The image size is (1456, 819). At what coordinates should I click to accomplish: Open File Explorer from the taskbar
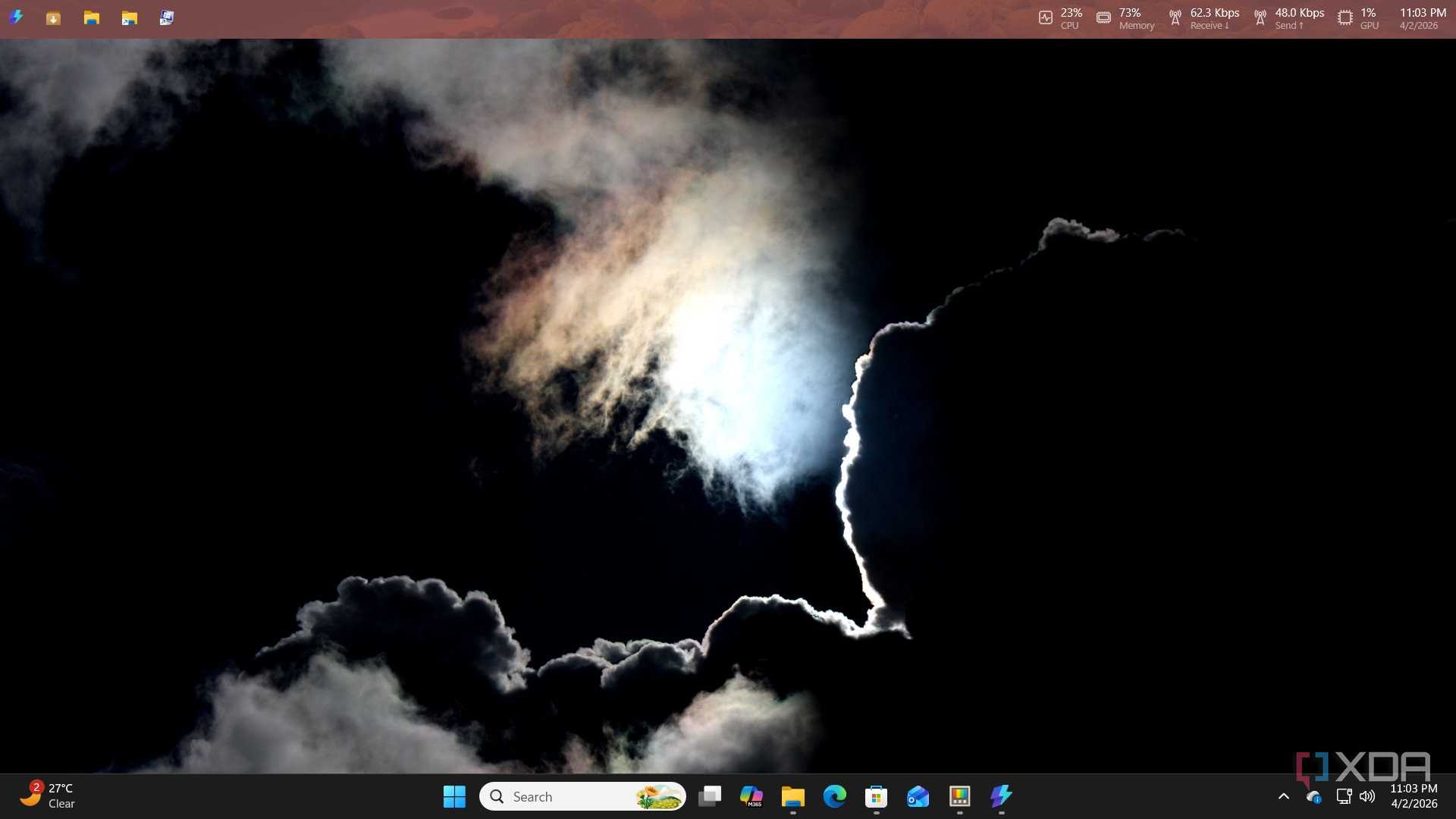click(793, 796)
